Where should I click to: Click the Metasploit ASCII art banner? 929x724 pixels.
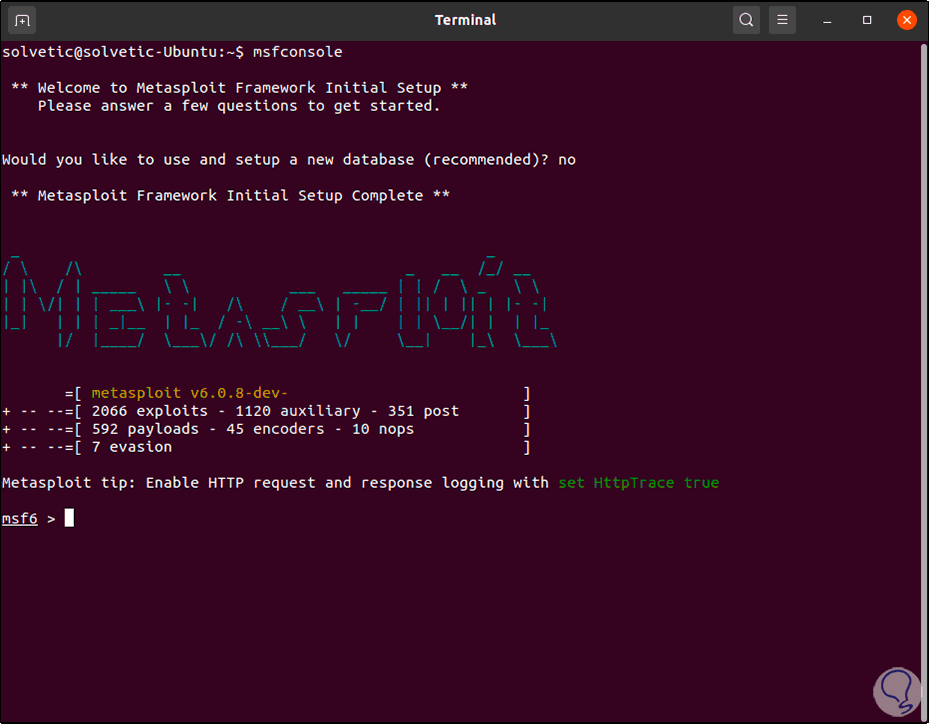(x=278, y=301)
